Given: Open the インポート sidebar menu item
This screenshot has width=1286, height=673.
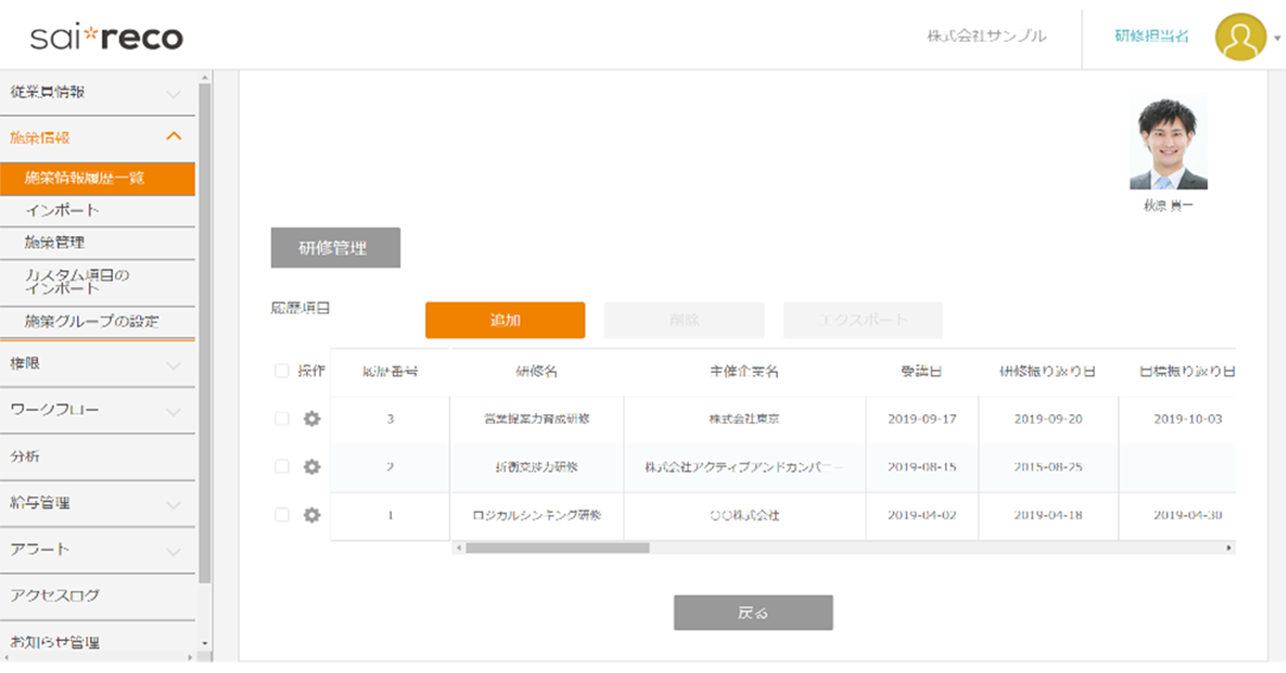Looking at the screenshot, I should click(x=62, y=211).
